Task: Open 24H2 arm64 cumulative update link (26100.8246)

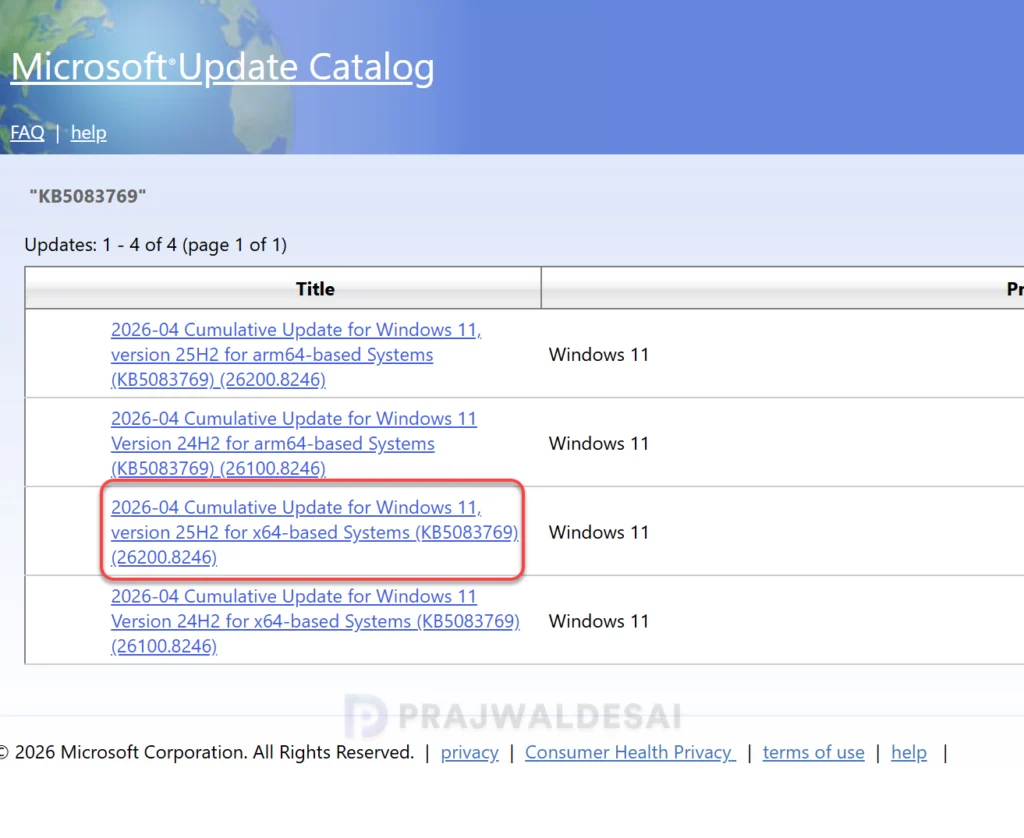Action: [x=294, y=443]
